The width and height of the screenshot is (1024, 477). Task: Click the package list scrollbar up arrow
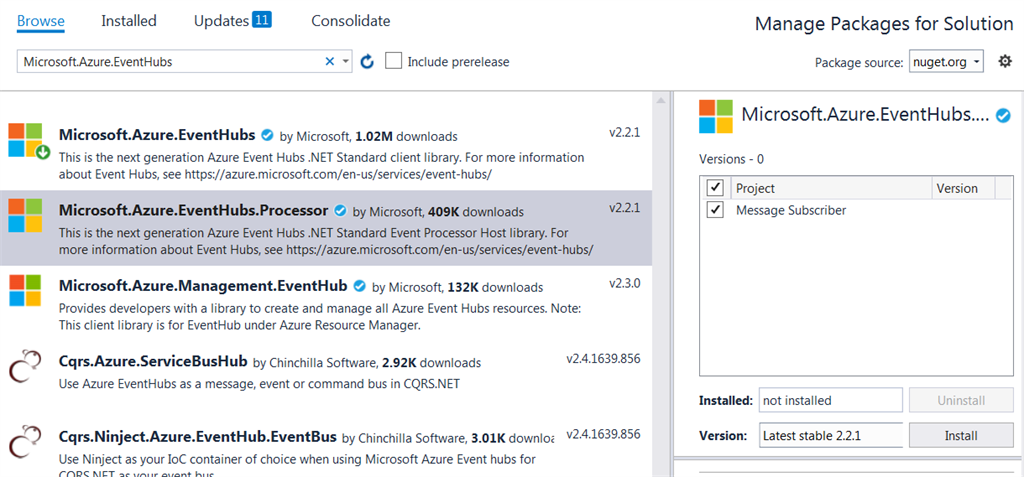(x=661, y=101)
